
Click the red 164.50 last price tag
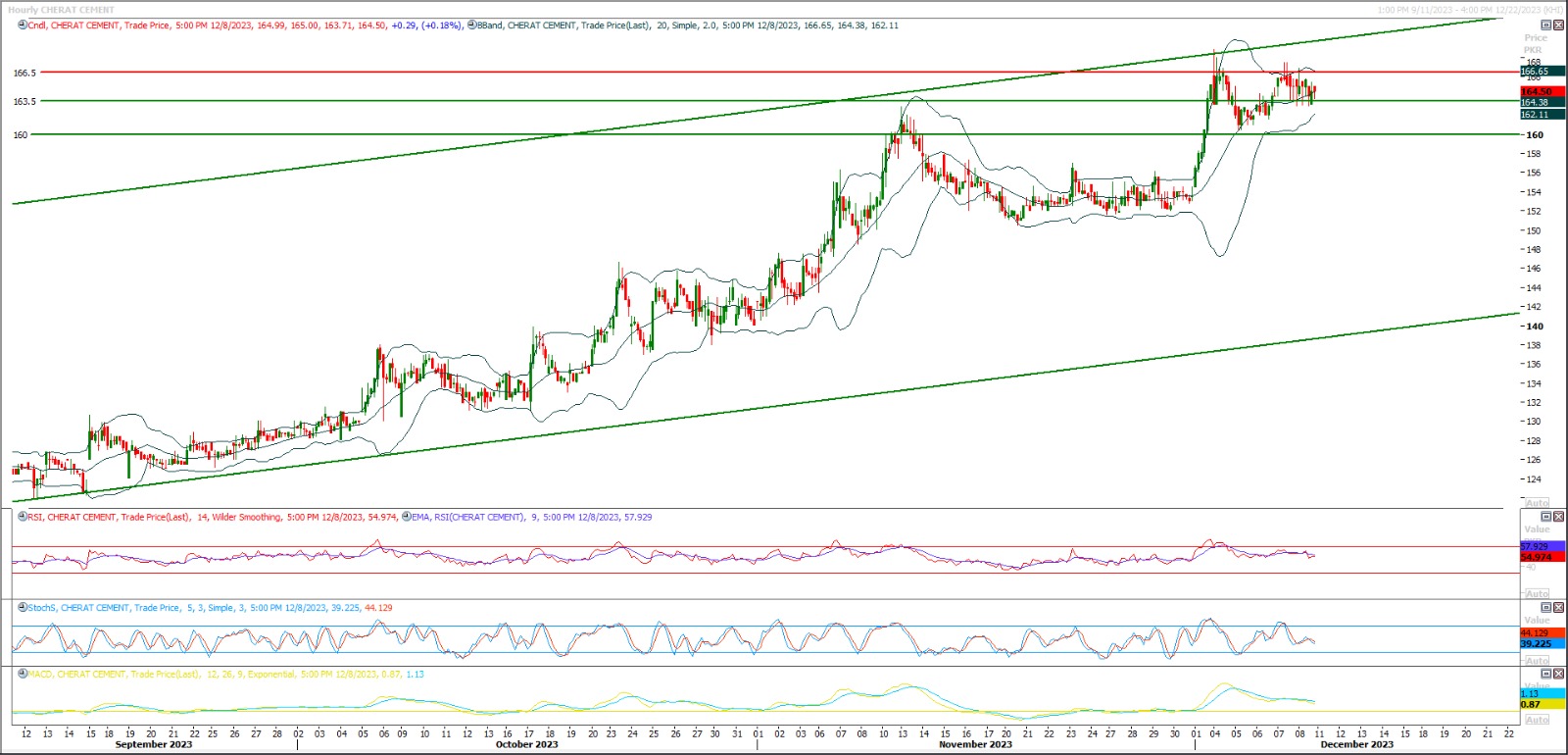1542,91
